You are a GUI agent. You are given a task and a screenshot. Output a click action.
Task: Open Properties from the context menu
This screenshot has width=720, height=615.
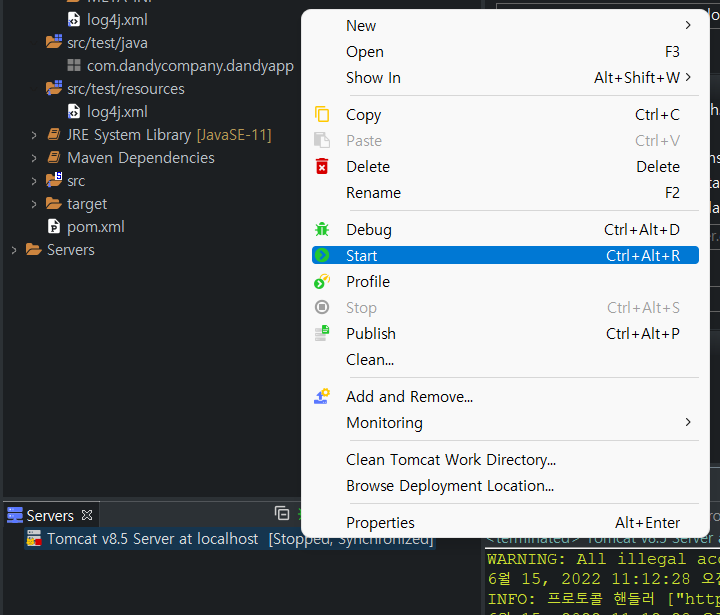coord(505,522)
